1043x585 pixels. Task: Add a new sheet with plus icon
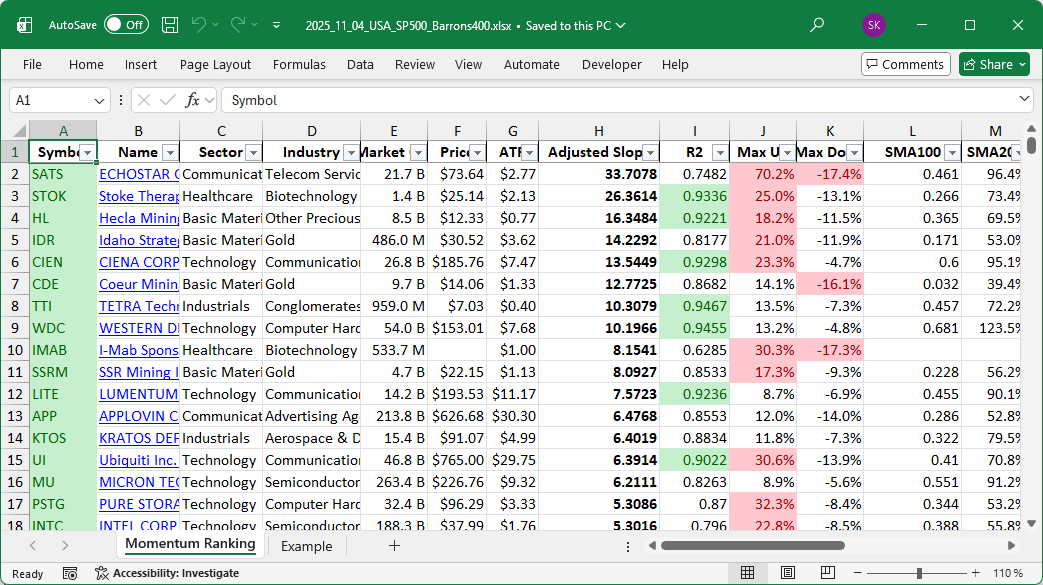(x=394, y=546)
